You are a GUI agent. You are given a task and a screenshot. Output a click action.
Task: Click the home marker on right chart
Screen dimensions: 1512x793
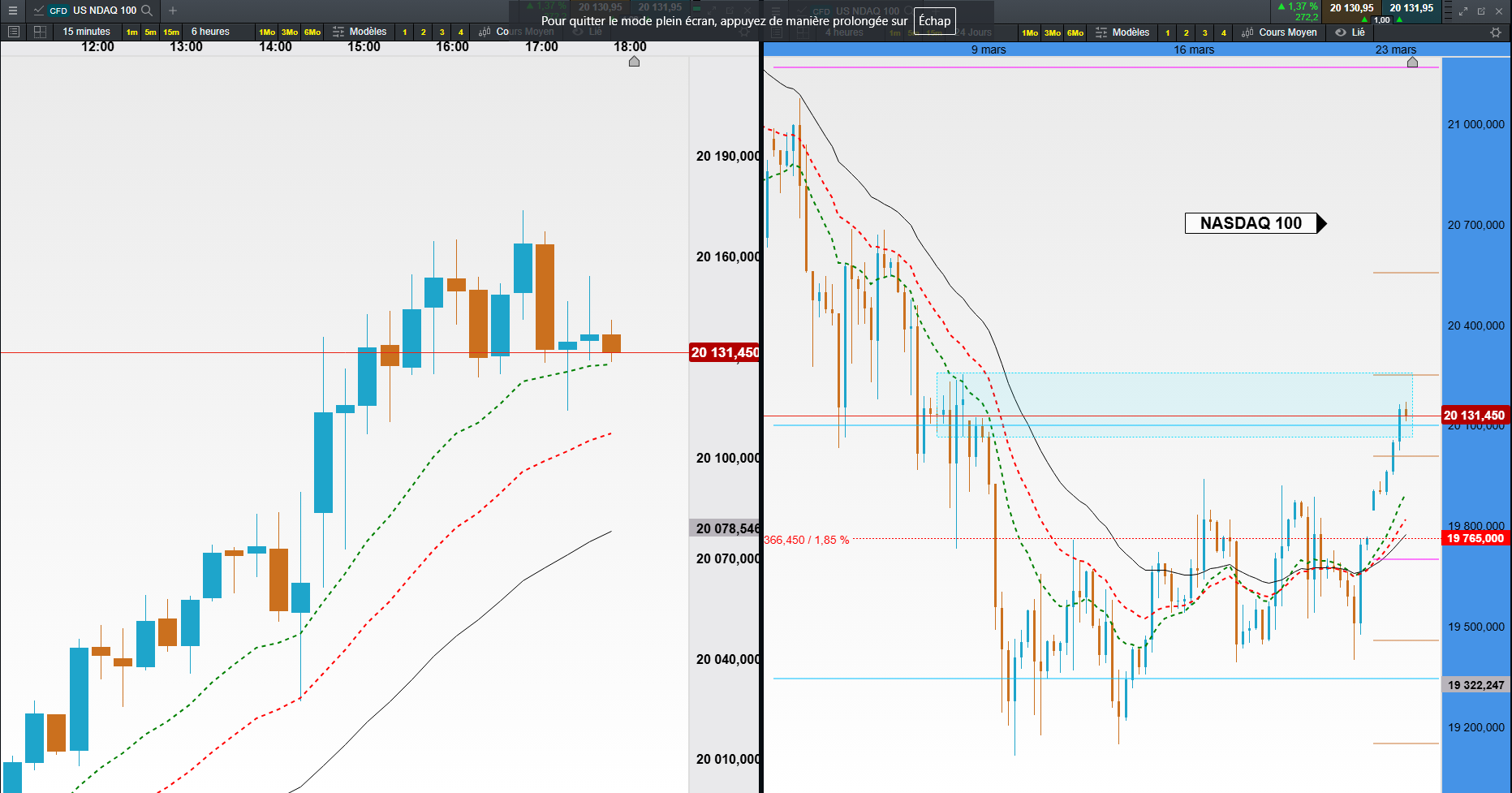click(x=1412, y=62)
